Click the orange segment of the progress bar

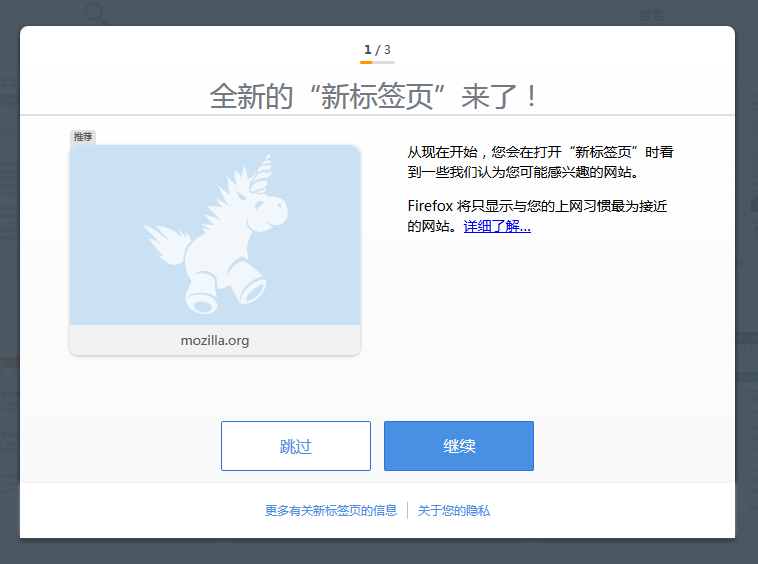366,62
